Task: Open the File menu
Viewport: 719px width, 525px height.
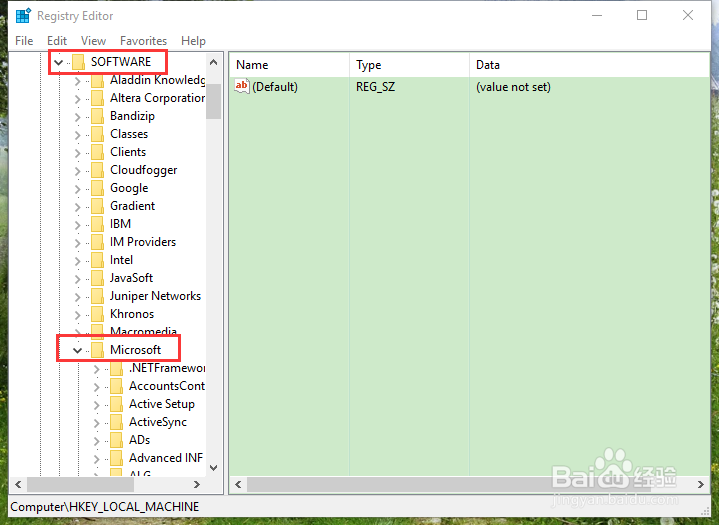Action: 24,41
